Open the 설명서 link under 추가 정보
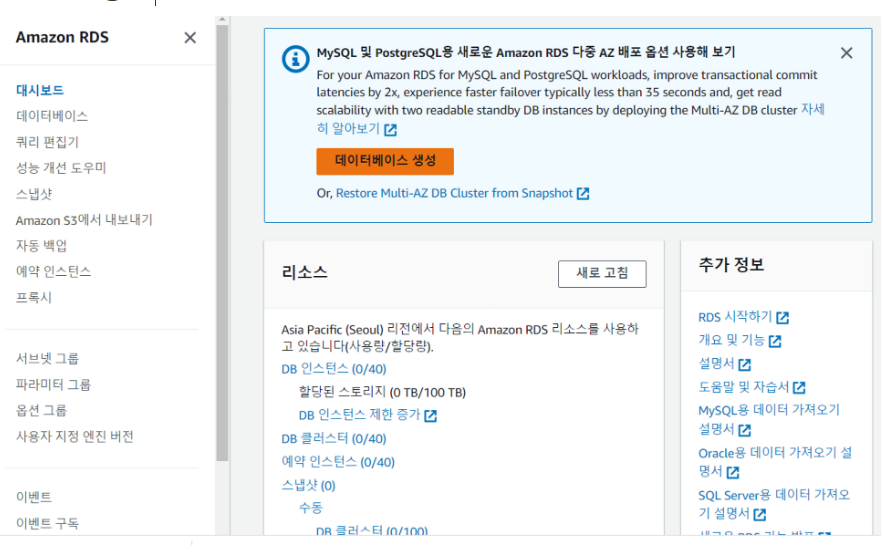The image size is (883, 552). (x=716, y=364)
